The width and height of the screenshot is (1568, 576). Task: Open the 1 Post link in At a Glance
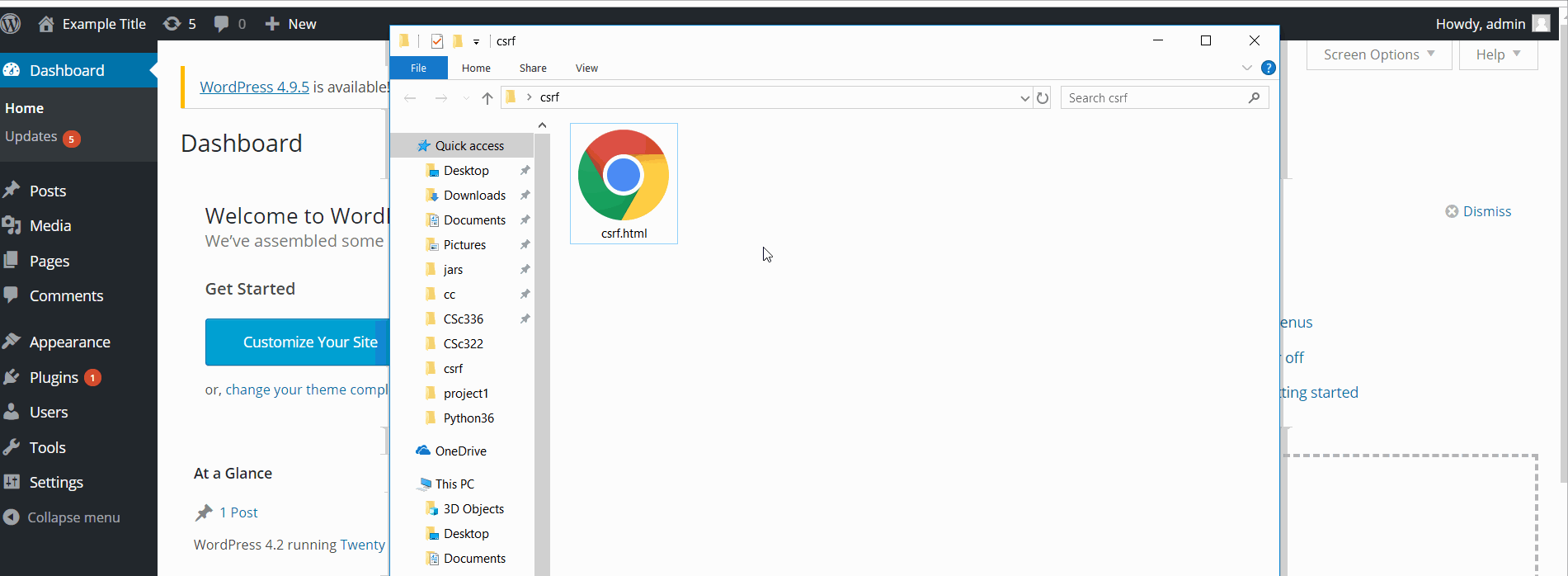tap(238, 512)
